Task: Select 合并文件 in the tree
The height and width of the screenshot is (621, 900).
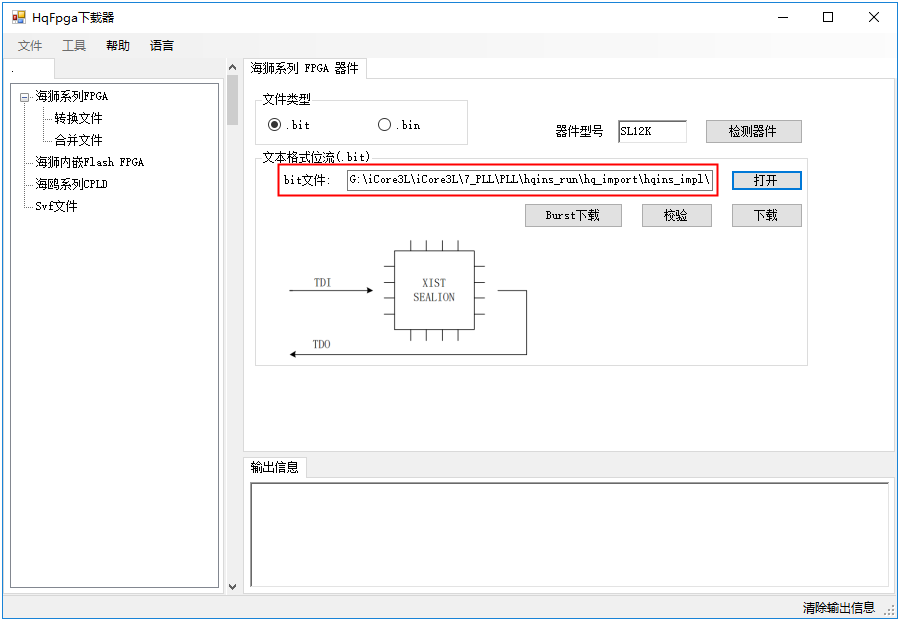Action: [78, 140]
